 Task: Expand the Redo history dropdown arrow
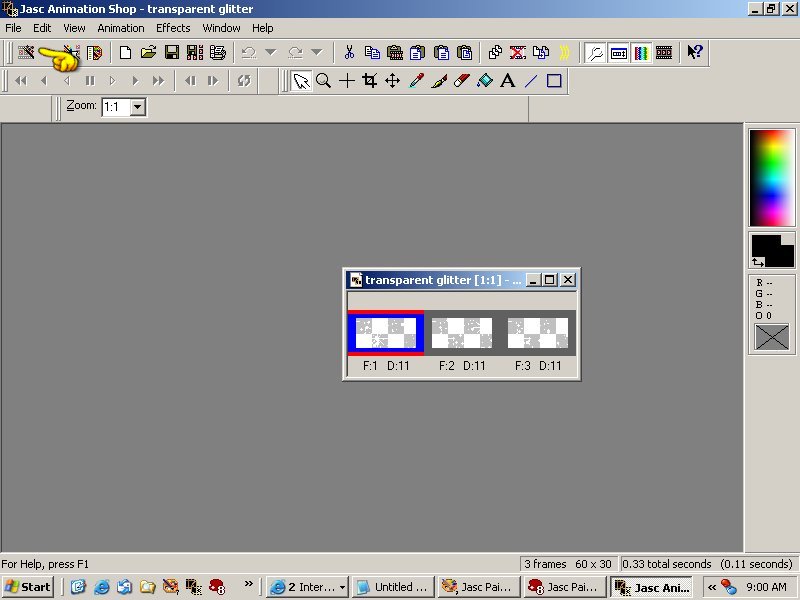(316, 53)
